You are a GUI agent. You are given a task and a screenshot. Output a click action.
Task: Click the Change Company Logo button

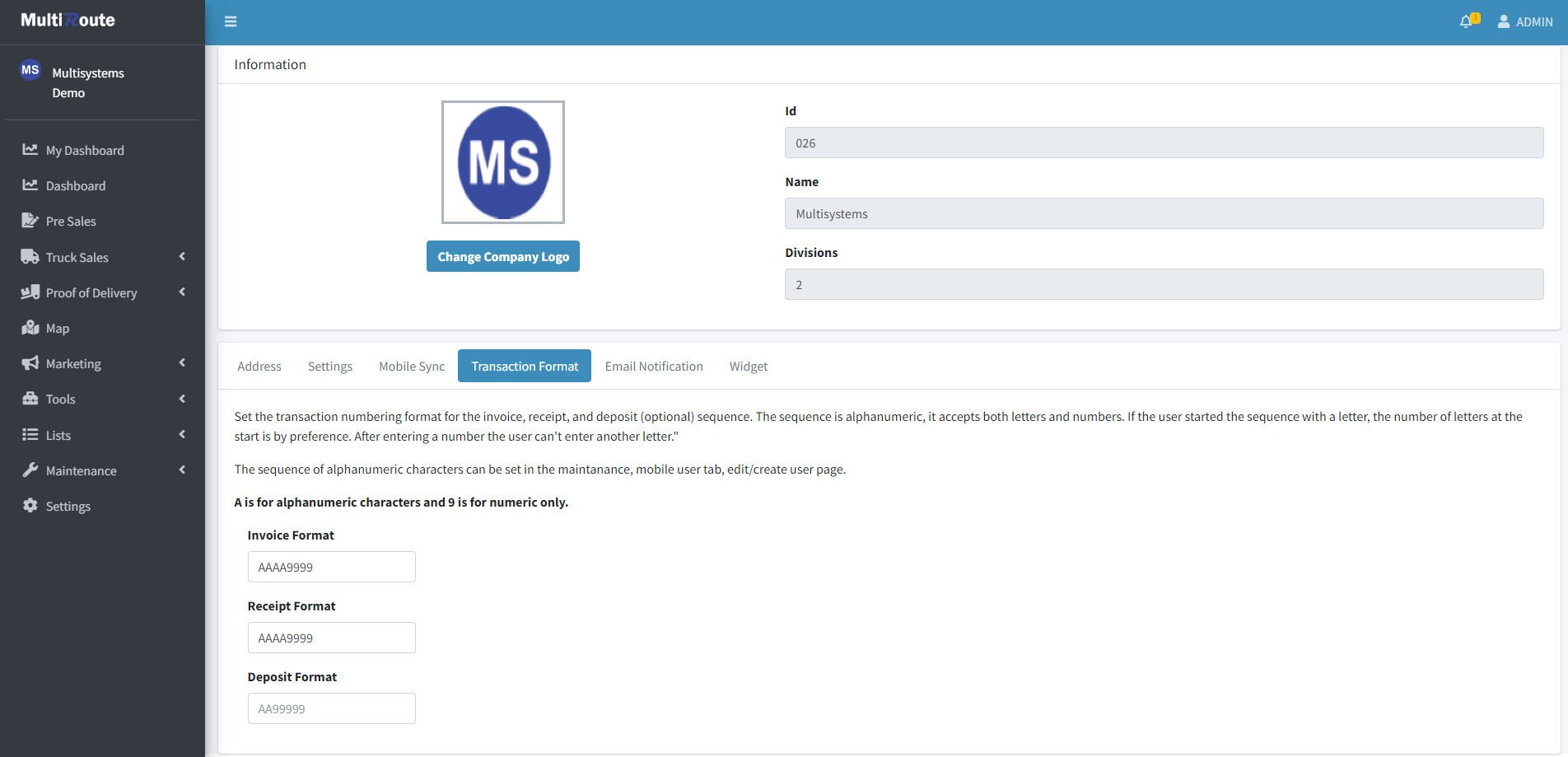click(x=503, y=256)
